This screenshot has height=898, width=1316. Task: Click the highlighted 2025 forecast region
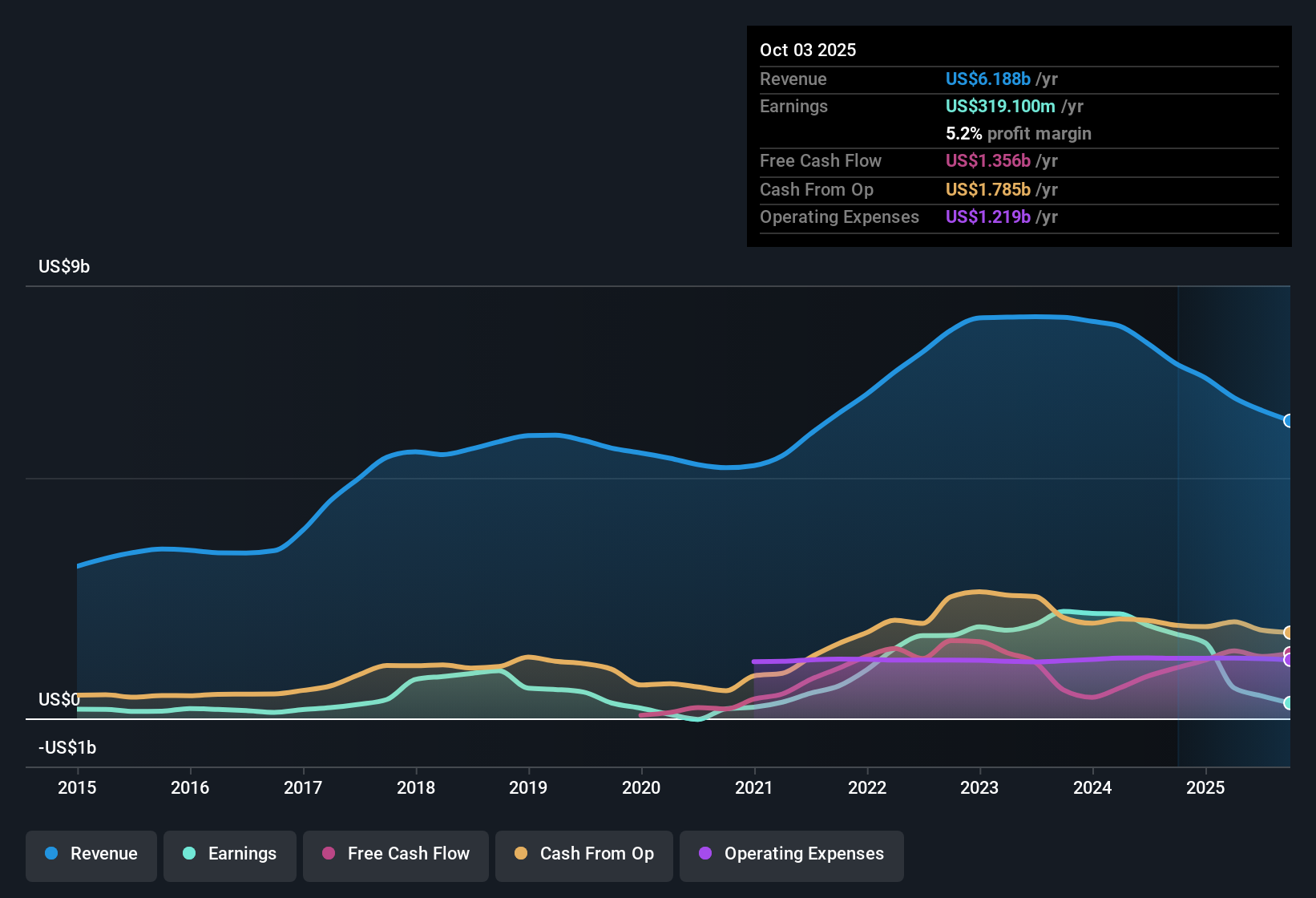[1234, 521]
